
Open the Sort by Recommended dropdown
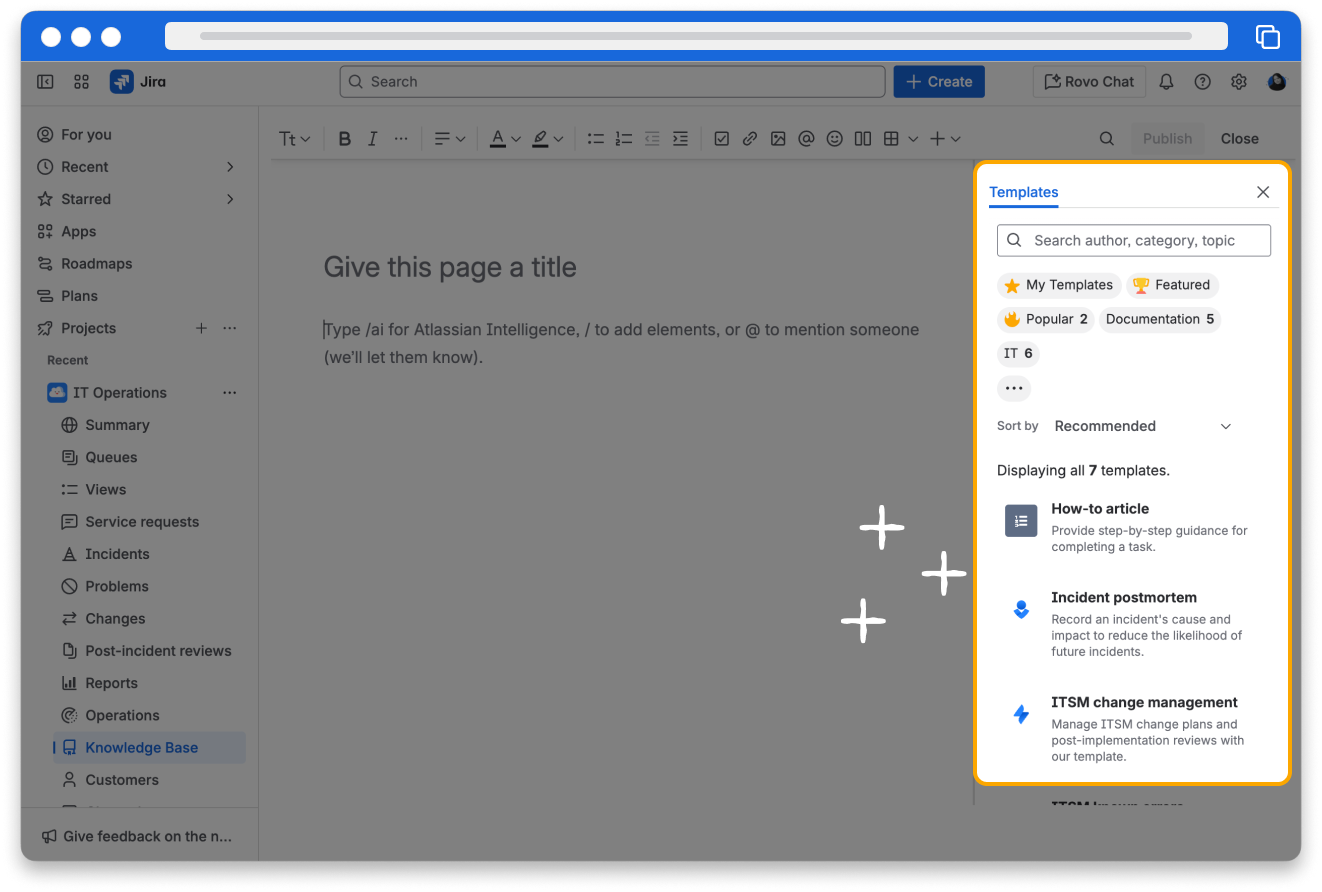(x=1142, y=426)
